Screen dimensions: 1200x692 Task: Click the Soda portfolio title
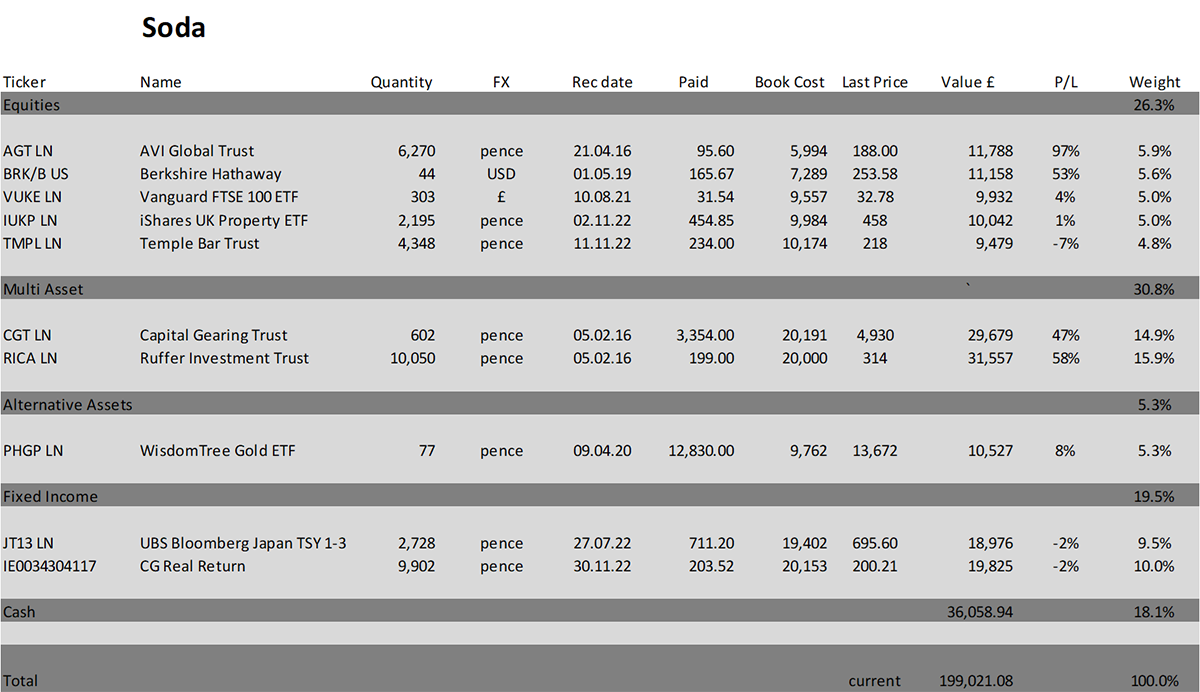pos(174,28)
